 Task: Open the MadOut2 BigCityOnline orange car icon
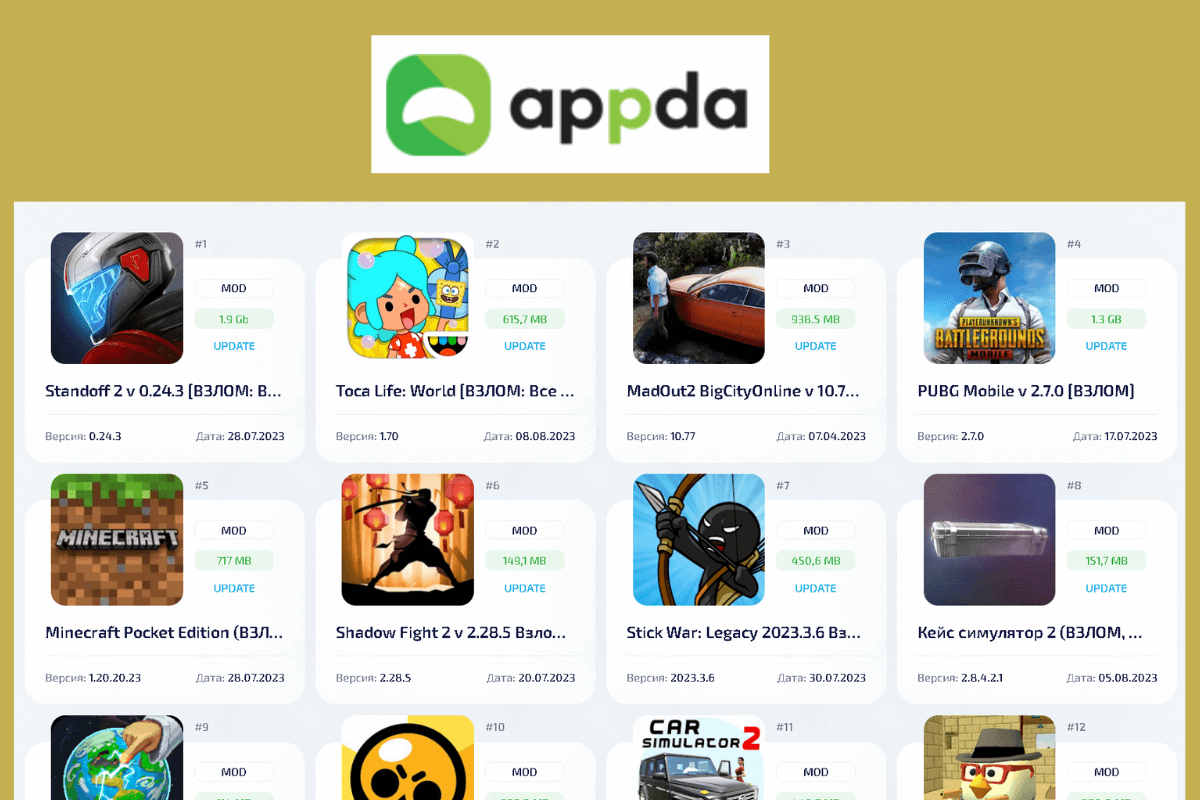tap(699, 298)
